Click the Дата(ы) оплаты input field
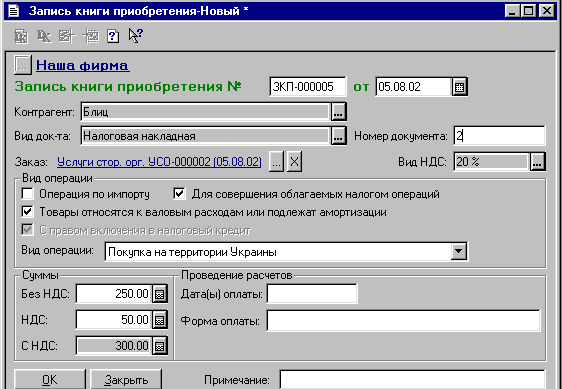This screenshot has width=562, height=389. click(x=312, y=294)
